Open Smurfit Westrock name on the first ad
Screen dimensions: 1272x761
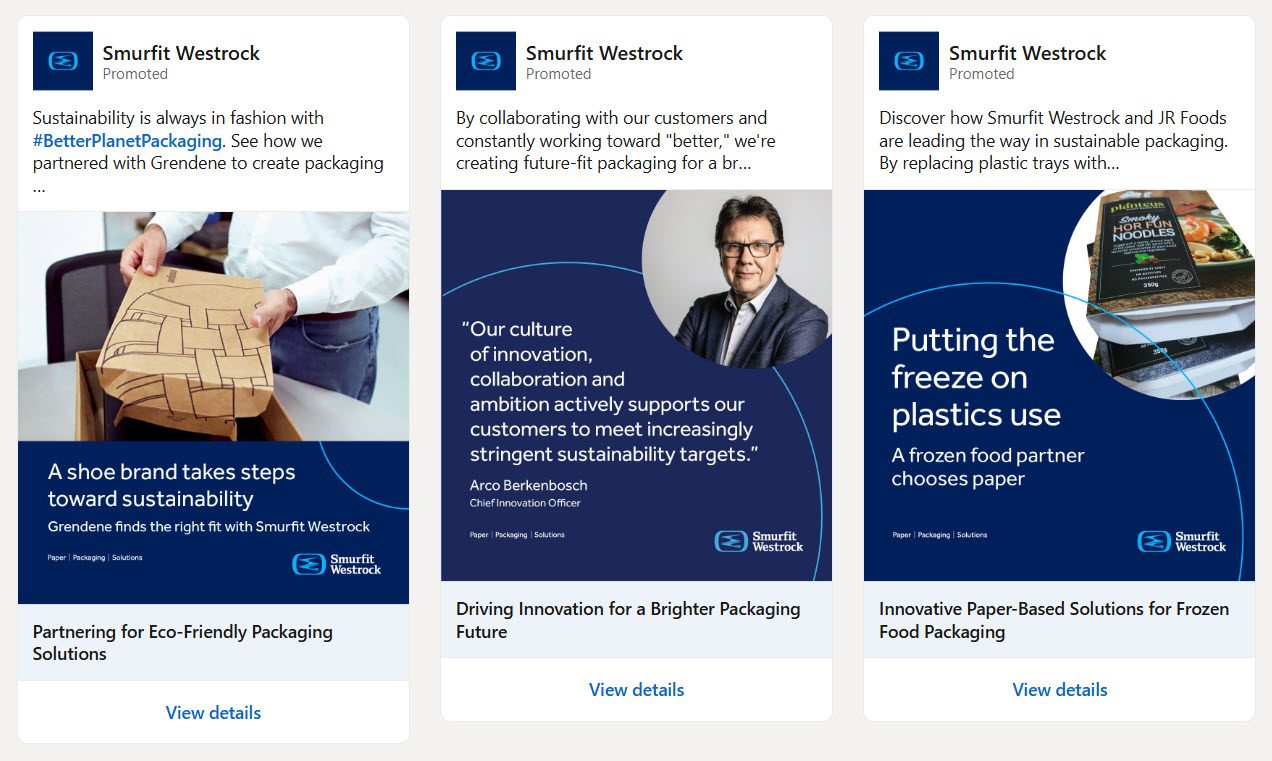click(x=181, y=53)
